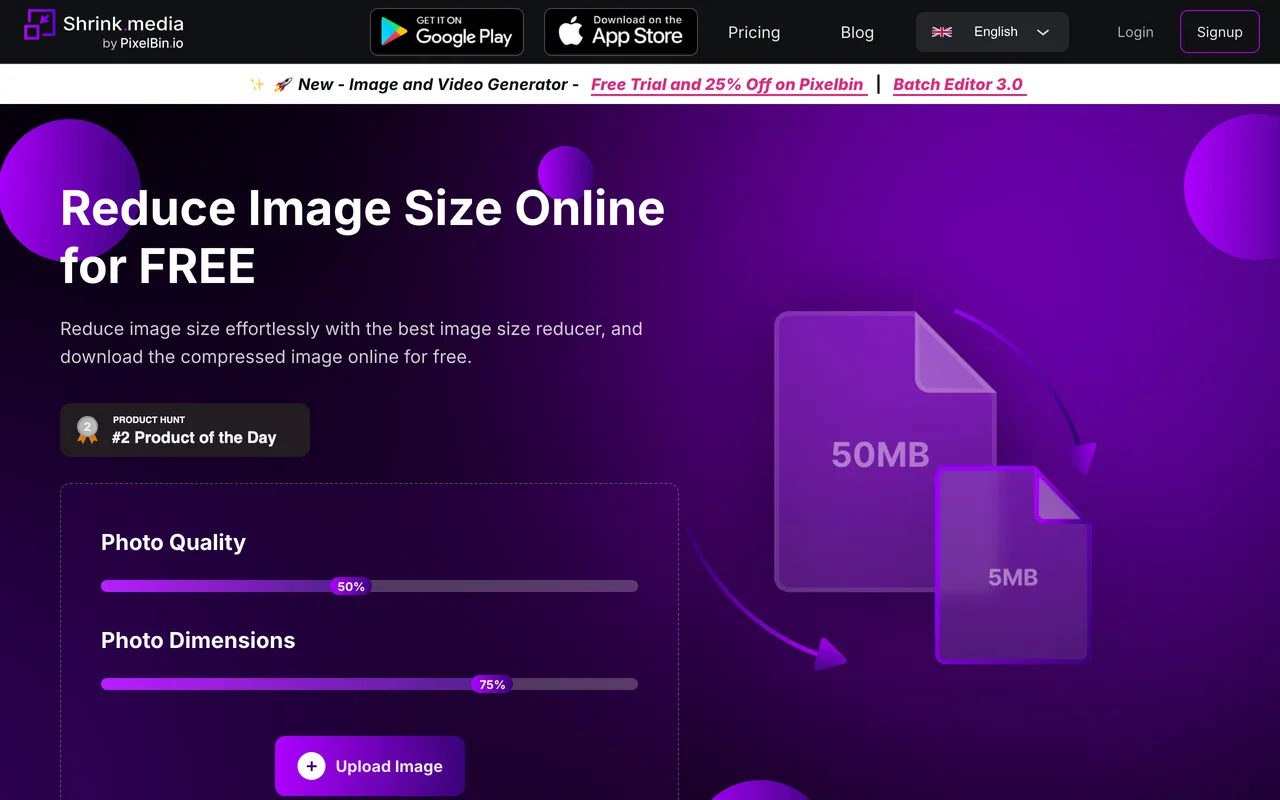1280x800 pixels.
Task: Open the Apple App Store badge
Action: coord(621,32)
